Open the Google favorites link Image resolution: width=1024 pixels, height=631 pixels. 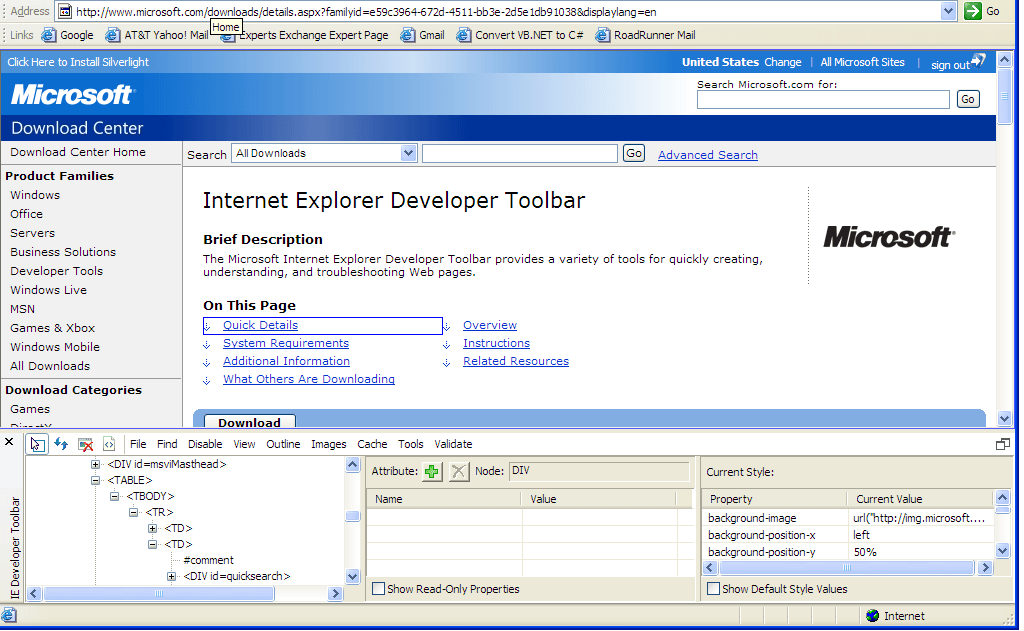click(x=68, y=35)
